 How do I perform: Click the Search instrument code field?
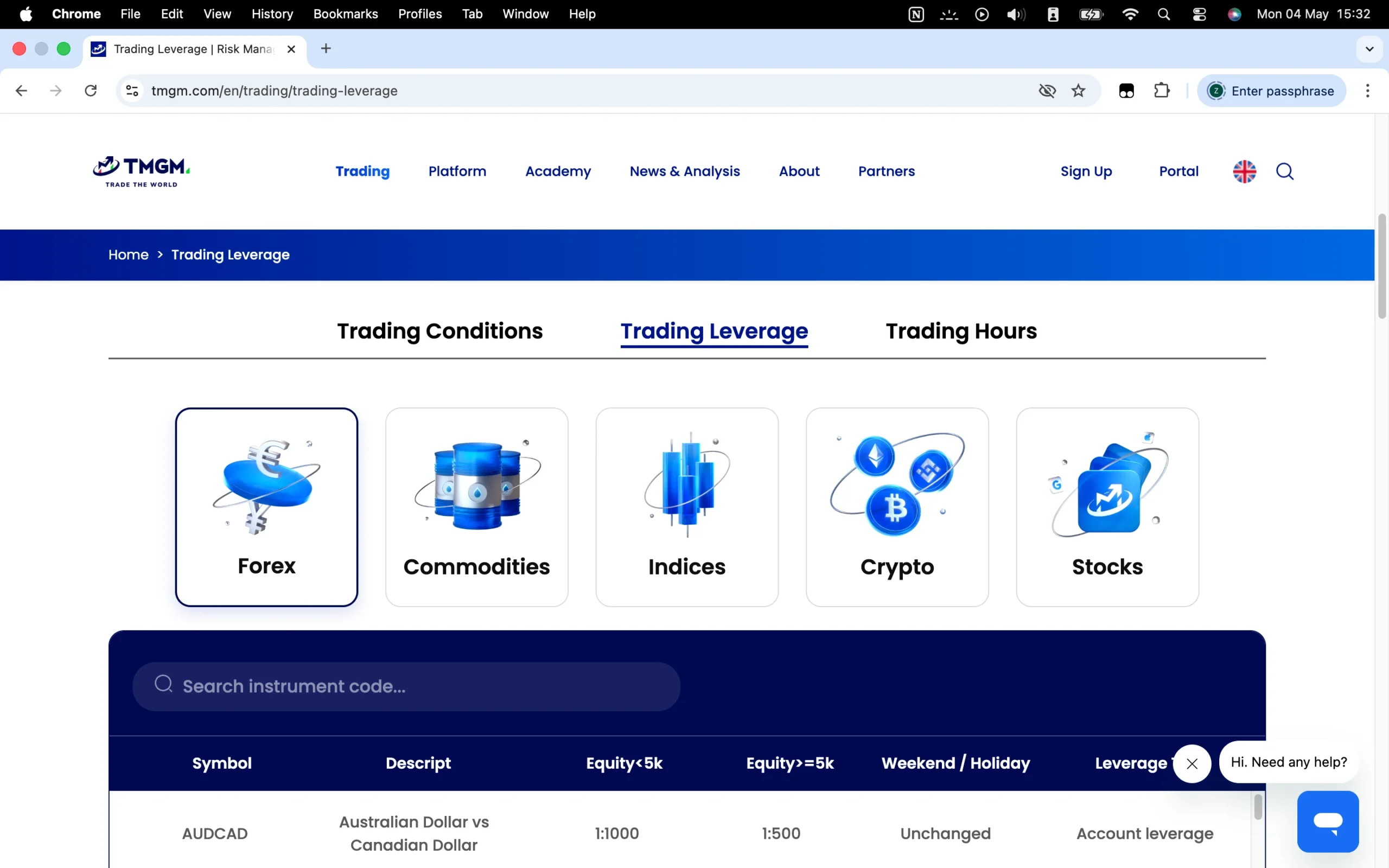point(406,687)
